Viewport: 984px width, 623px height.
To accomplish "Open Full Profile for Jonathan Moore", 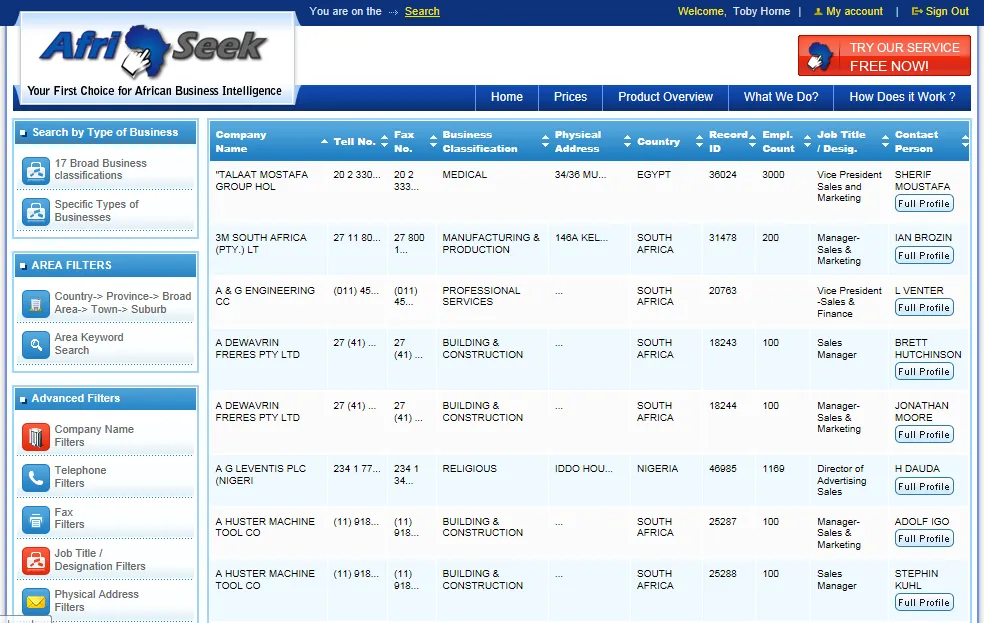I will click(x=924, y=434).
